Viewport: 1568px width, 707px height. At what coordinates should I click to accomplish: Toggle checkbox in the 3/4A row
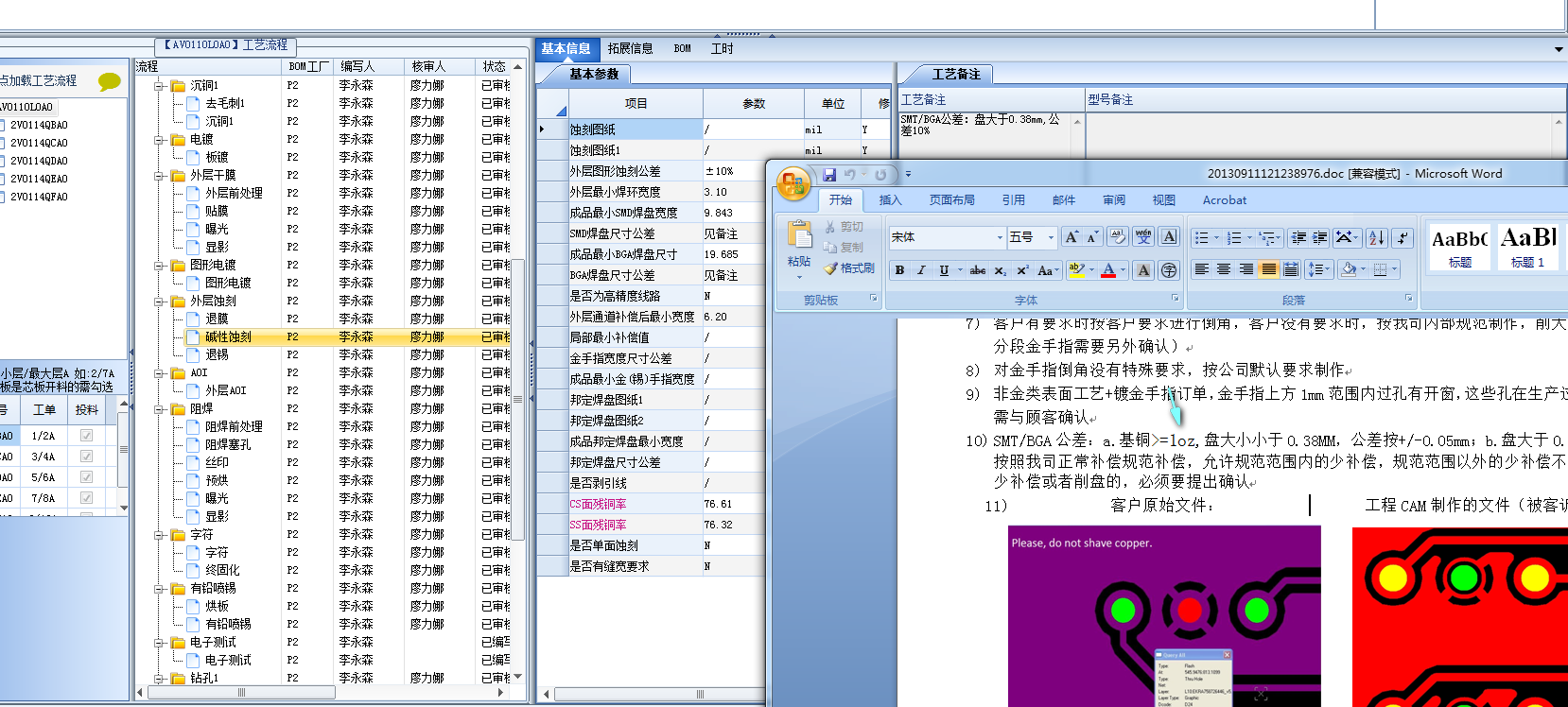86,457
